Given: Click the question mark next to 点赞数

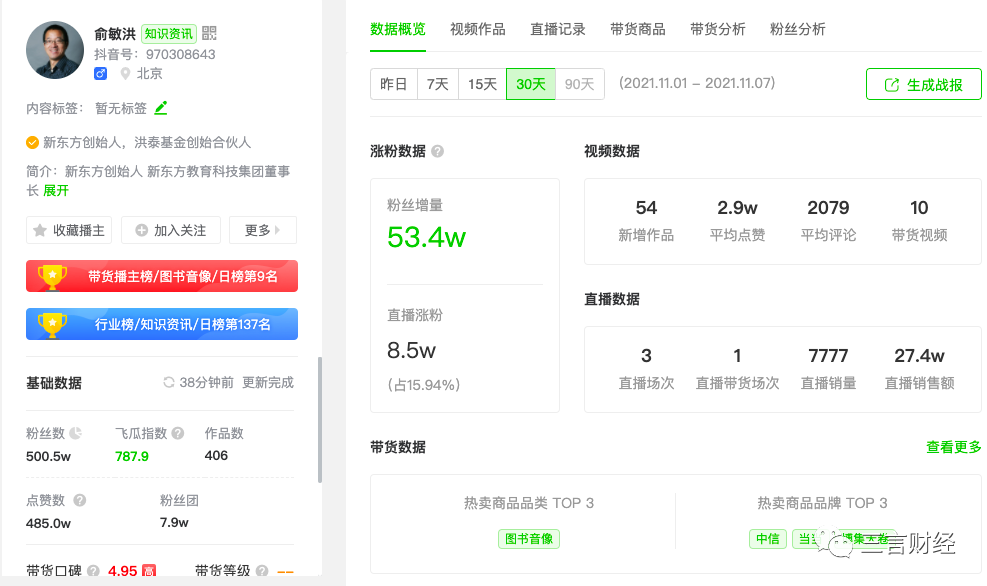Looking at the screenshot, I should (80, 500).
